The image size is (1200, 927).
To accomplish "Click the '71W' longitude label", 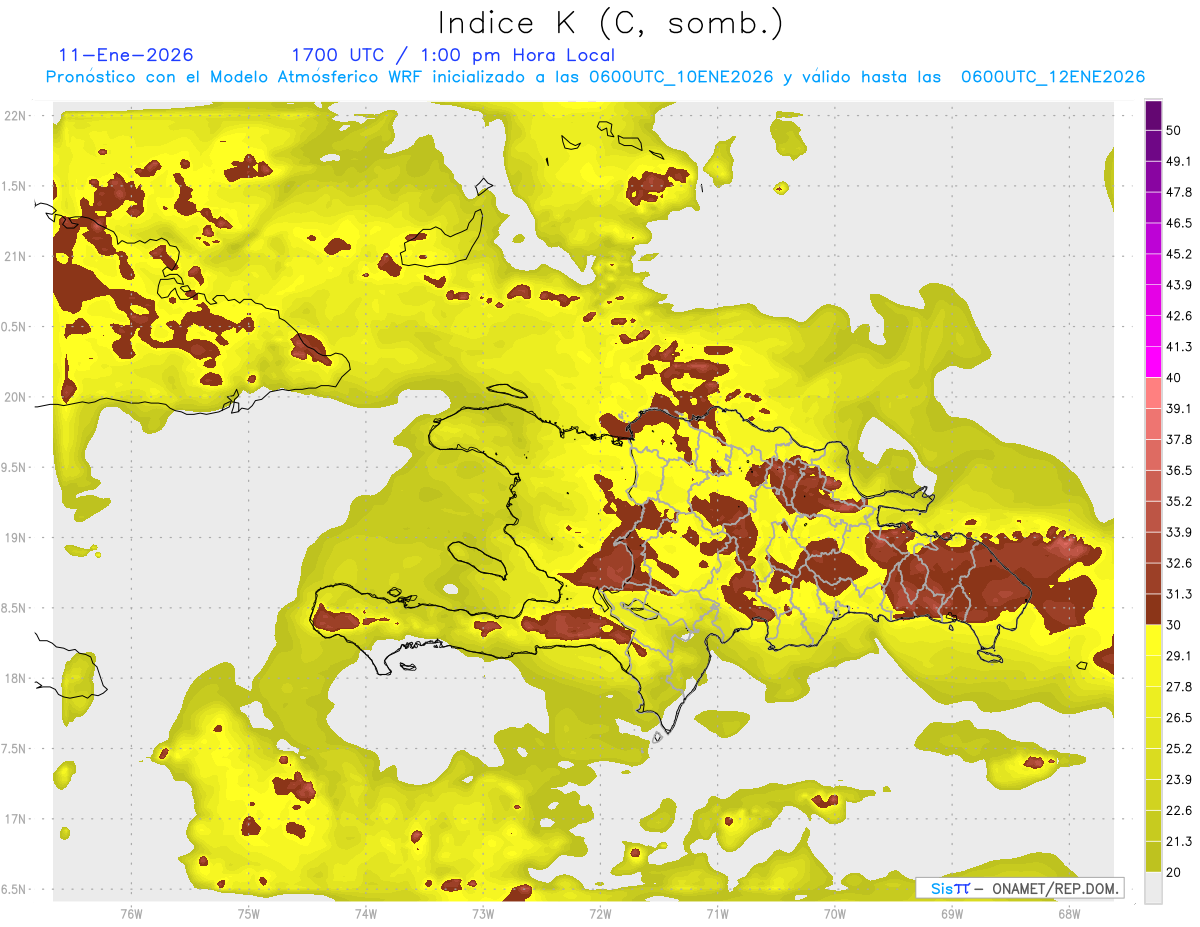I will coord(717,914).
